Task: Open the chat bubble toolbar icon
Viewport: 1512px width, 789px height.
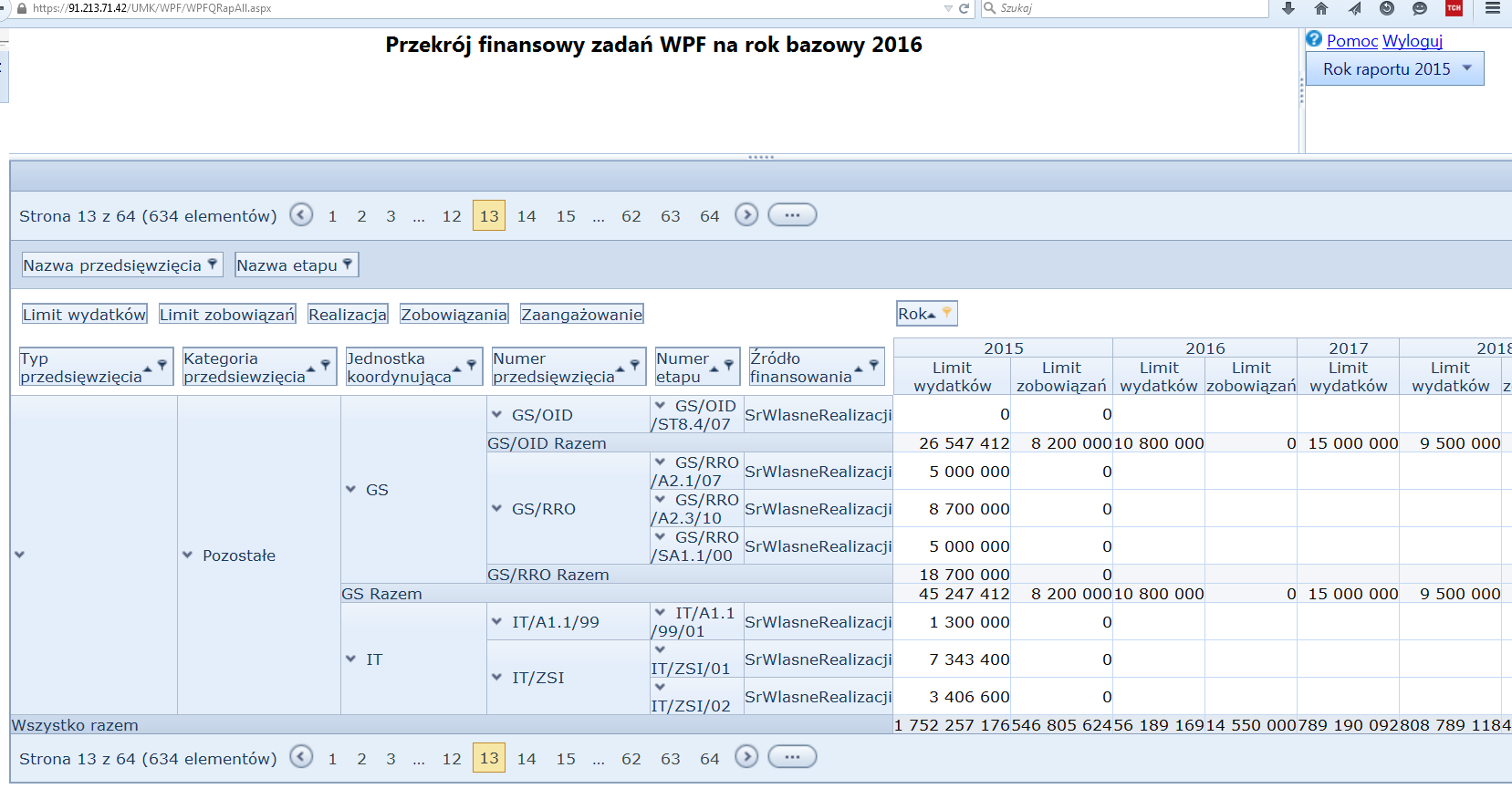Action: click(x=1420, y=8)
